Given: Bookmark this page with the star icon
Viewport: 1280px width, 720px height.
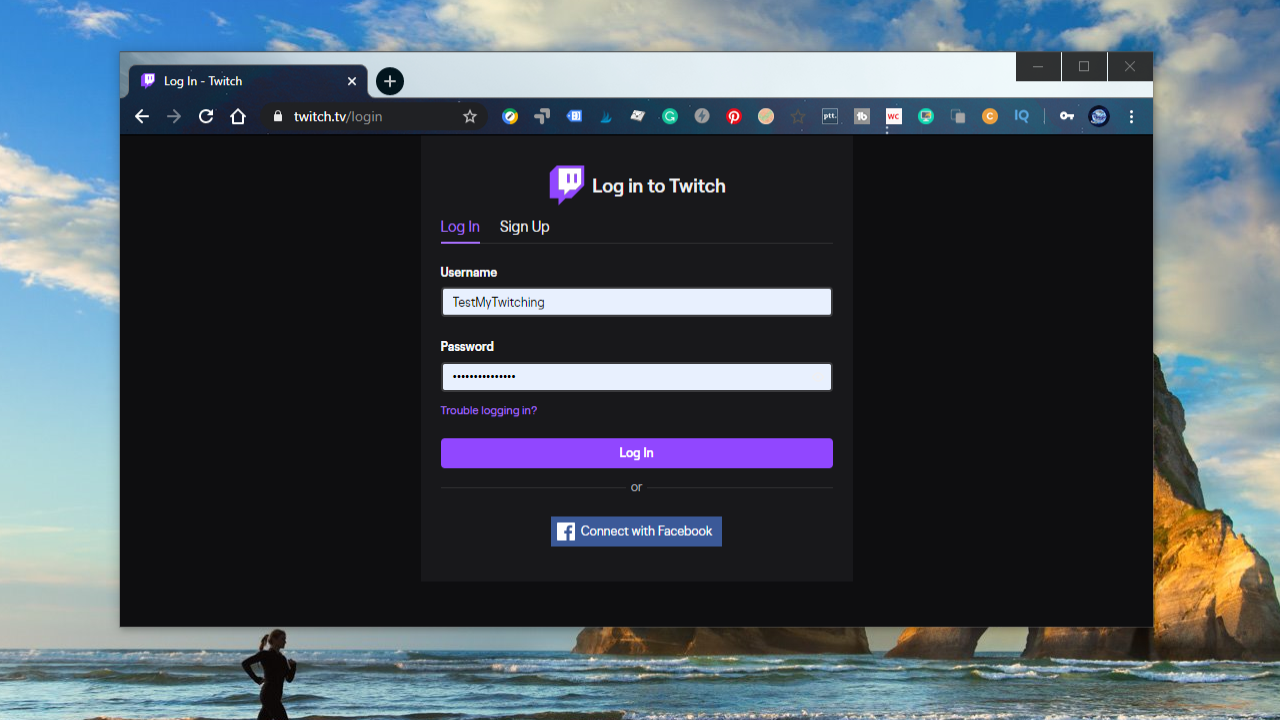Looking at the screenshot, I should pyautogui.click(x=470, y=116).
